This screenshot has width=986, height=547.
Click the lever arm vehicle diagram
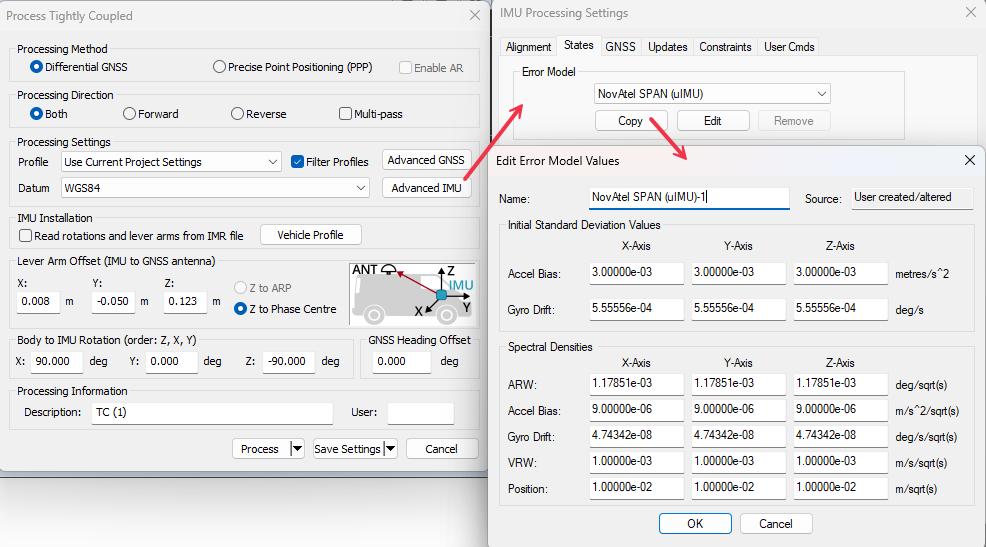point(412,294)
